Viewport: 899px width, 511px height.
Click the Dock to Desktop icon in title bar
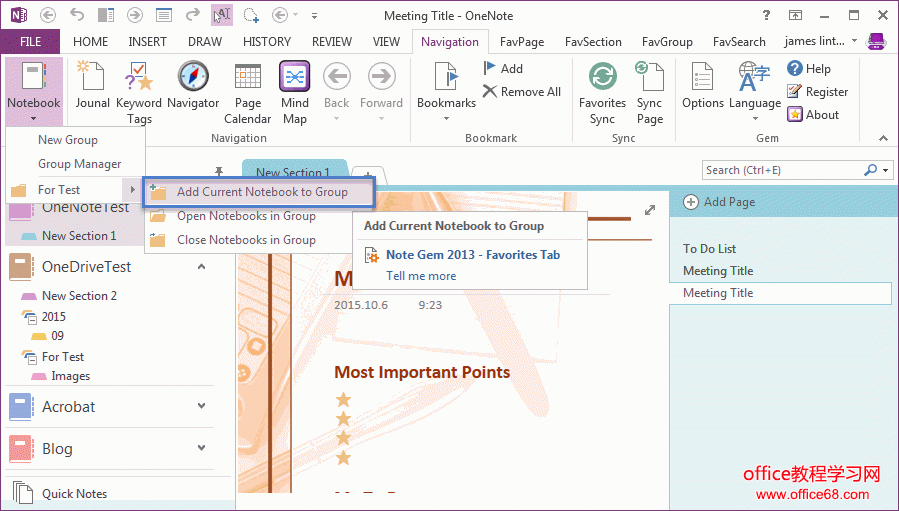click(105, 15)
